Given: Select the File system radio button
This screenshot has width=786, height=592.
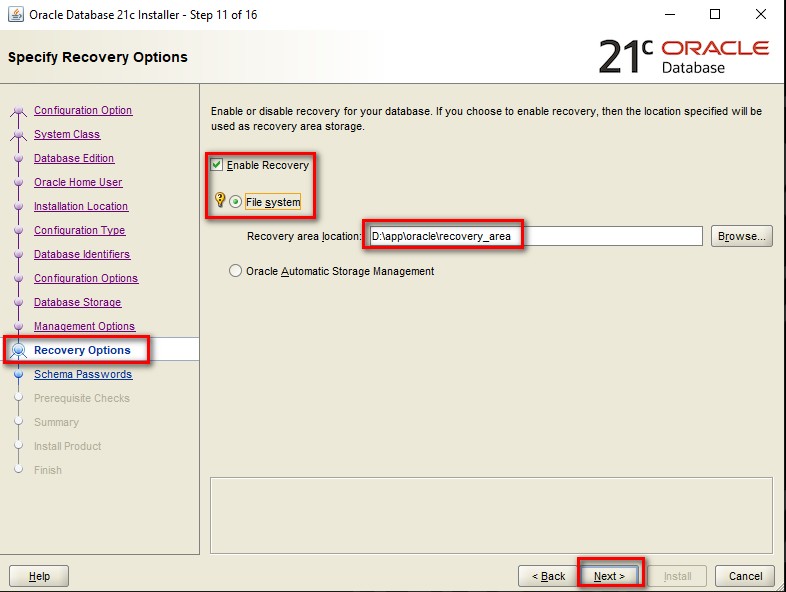Looking at the screenshot, I should point(235,202).
